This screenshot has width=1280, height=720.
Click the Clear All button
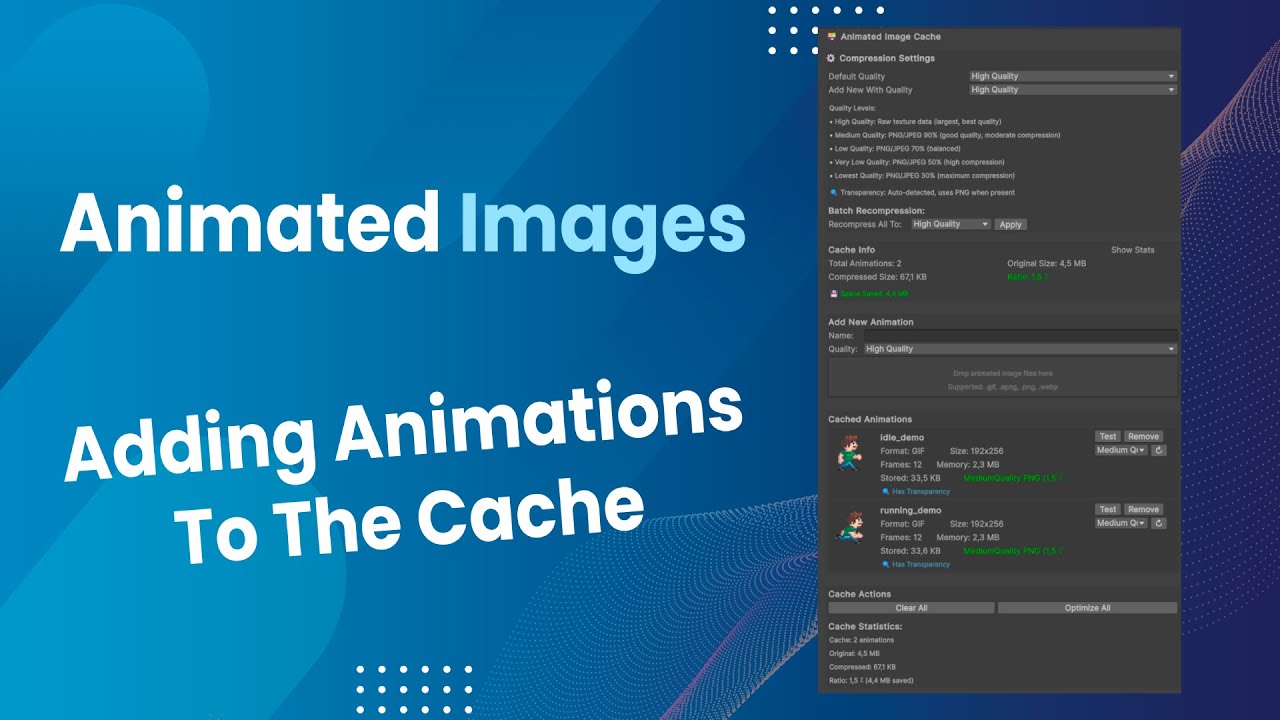pos(911,608)
